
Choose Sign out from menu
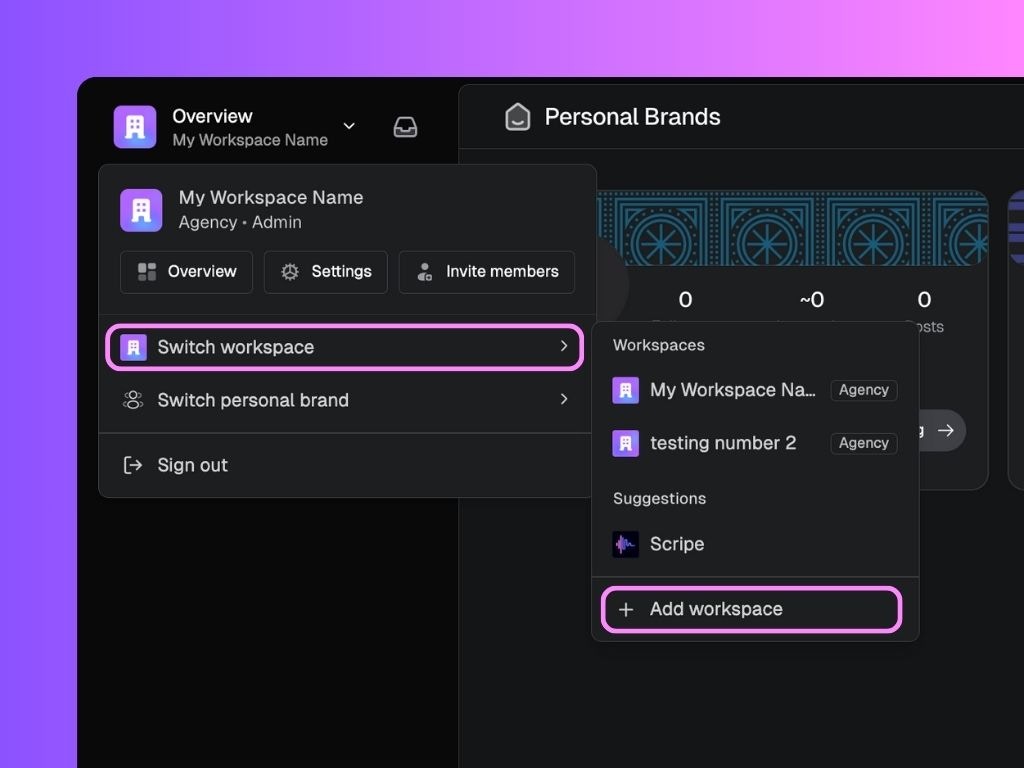(x=344, y=465)
